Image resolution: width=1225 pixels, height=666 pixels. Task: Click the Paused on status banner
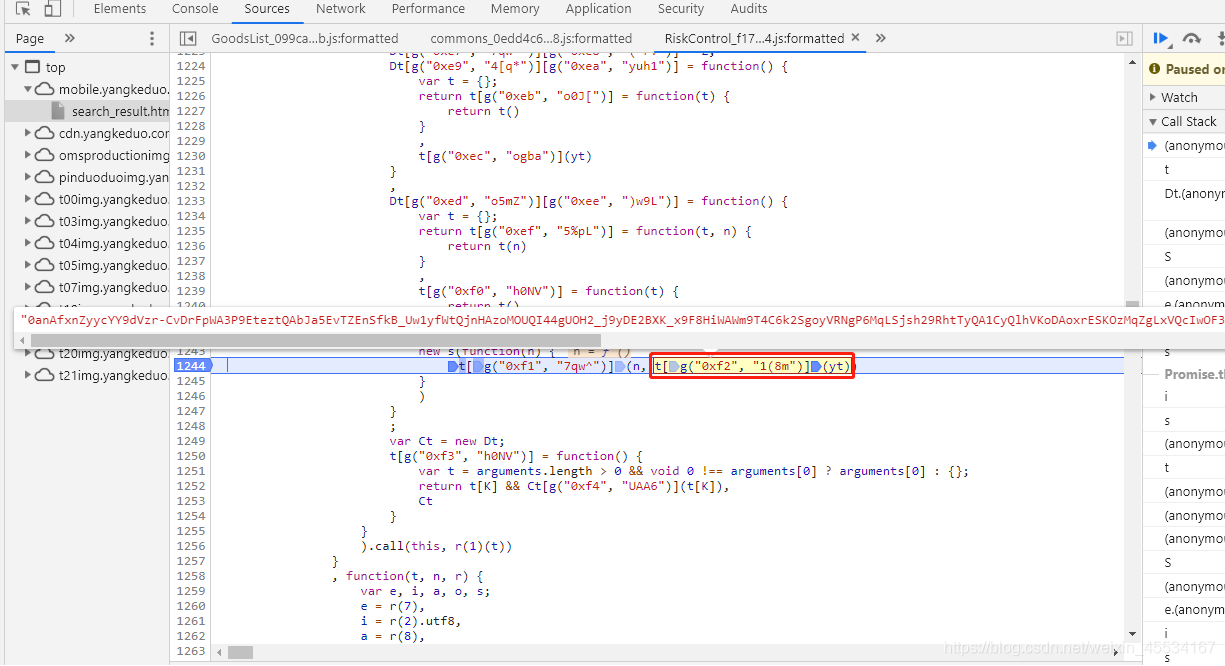click(1184, 69)
